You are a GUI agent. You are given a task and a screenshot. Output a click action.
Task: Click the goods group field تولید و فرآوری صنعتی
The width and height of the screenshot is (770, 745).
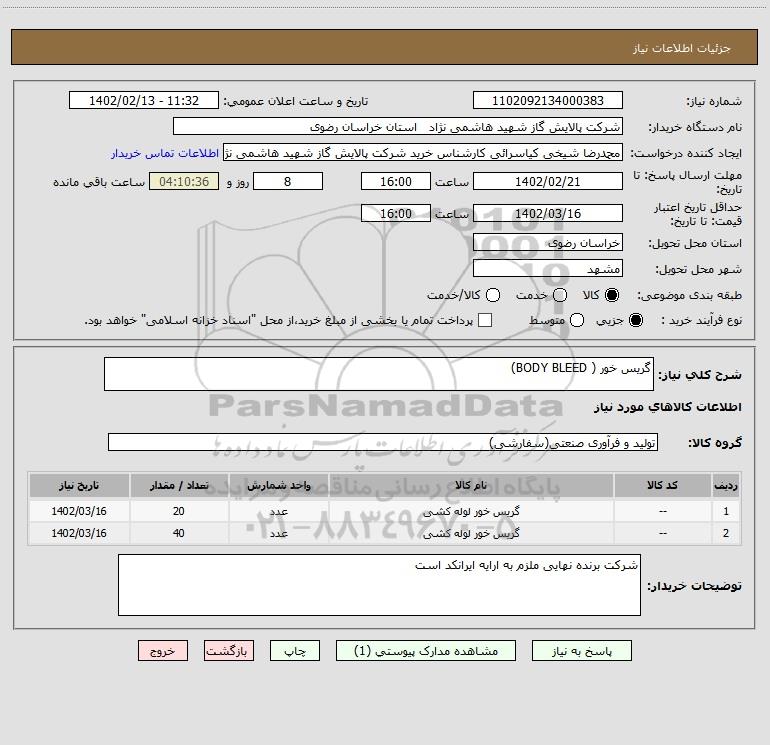[x=383, y=442]
